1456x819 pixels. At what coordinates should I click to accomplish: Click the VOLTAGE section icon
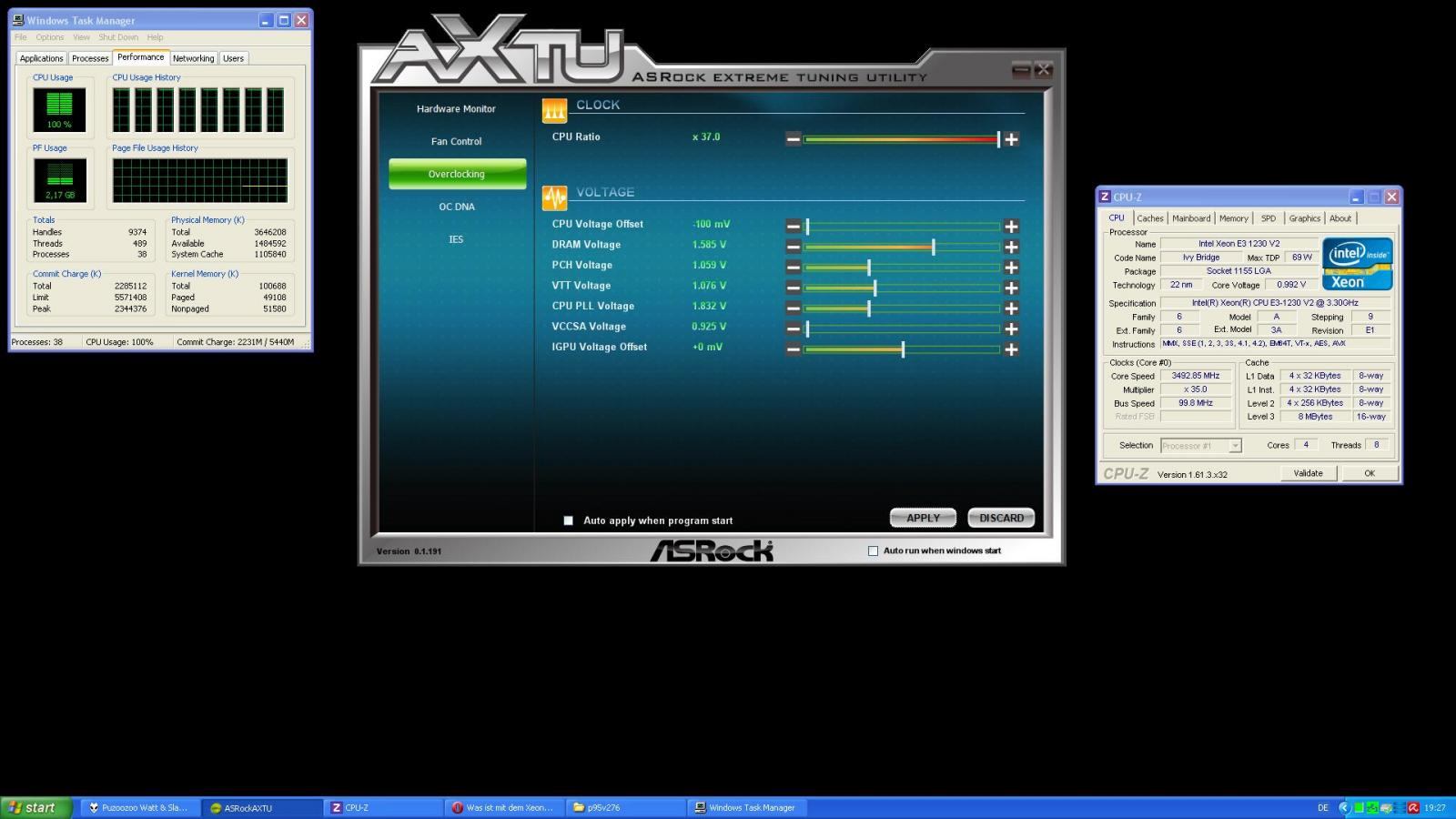tap(554, 197)
